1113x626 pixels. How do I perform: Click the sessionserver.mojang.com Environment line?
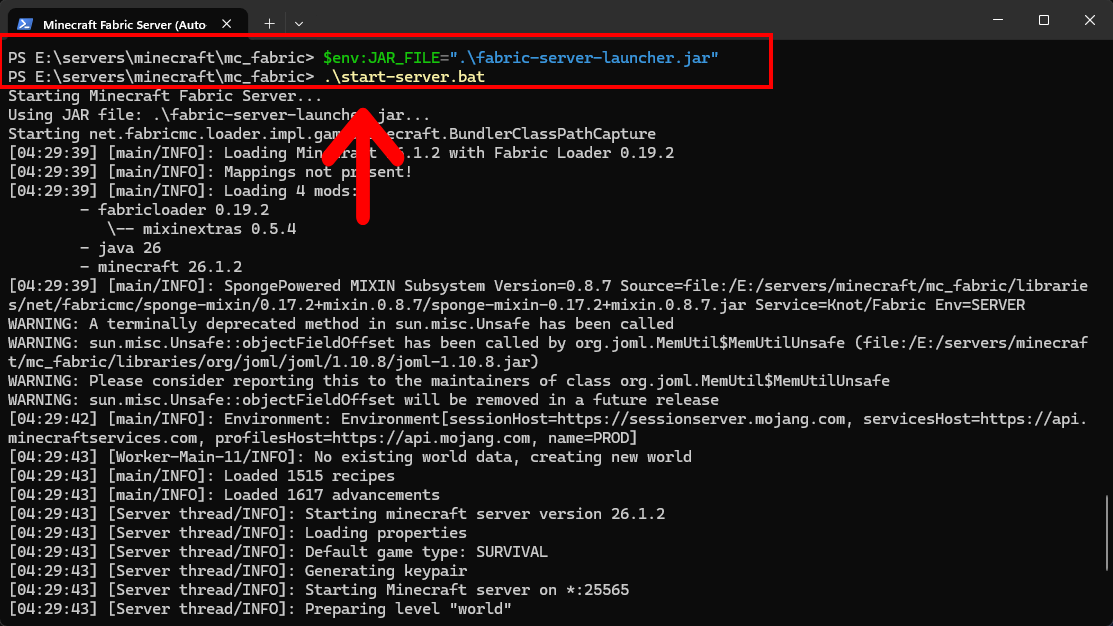pos(547,428)
